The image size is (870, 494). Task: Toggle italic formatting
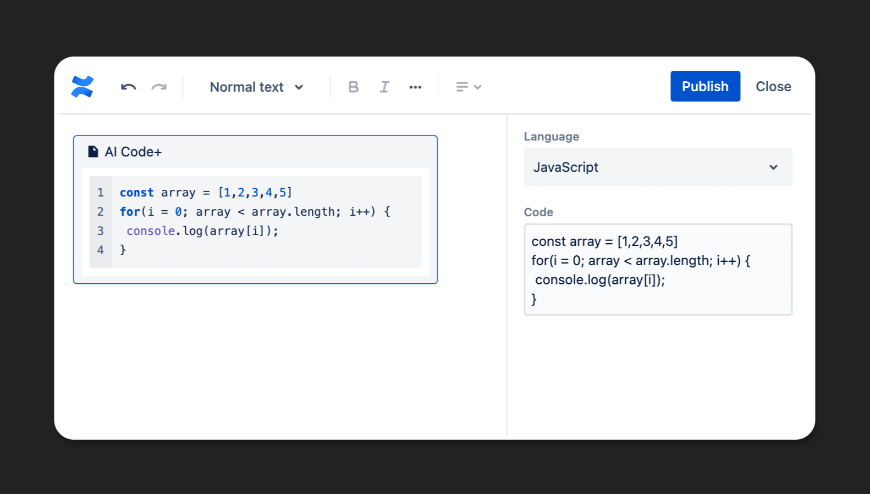coord(384,87)
